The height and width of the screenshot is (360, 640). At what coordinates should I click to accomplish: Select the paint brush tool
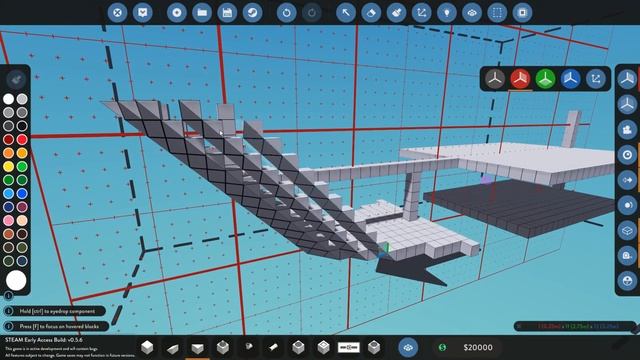[x=396, y=13]
